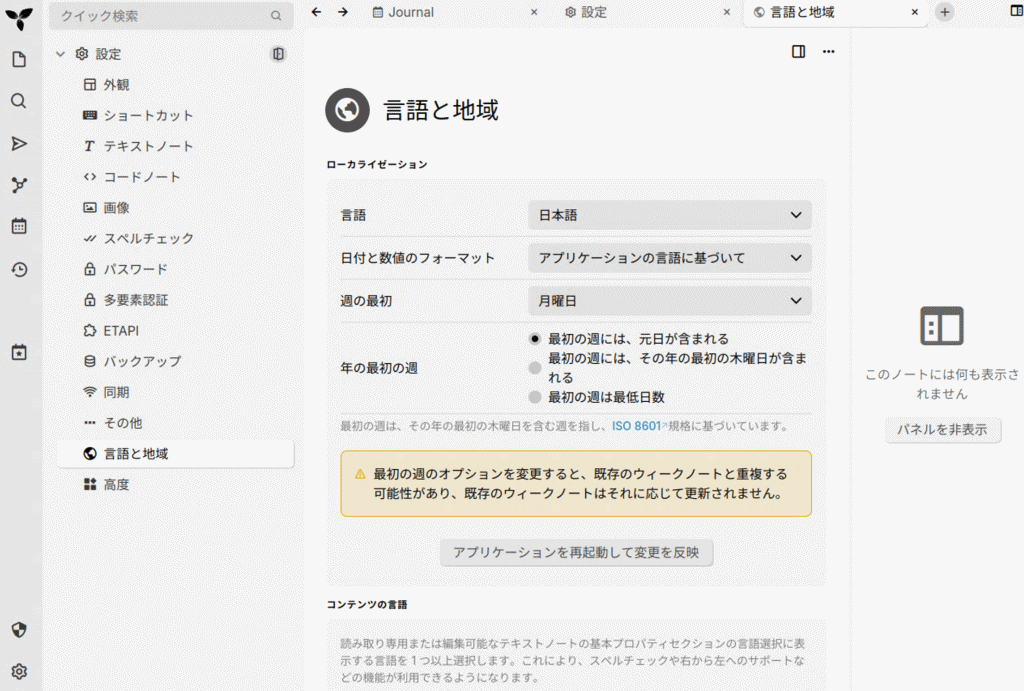Screen dimensions: 1024x691
Task: Select the 最初の木曜日 first week radio option
Action: (535, 368)
